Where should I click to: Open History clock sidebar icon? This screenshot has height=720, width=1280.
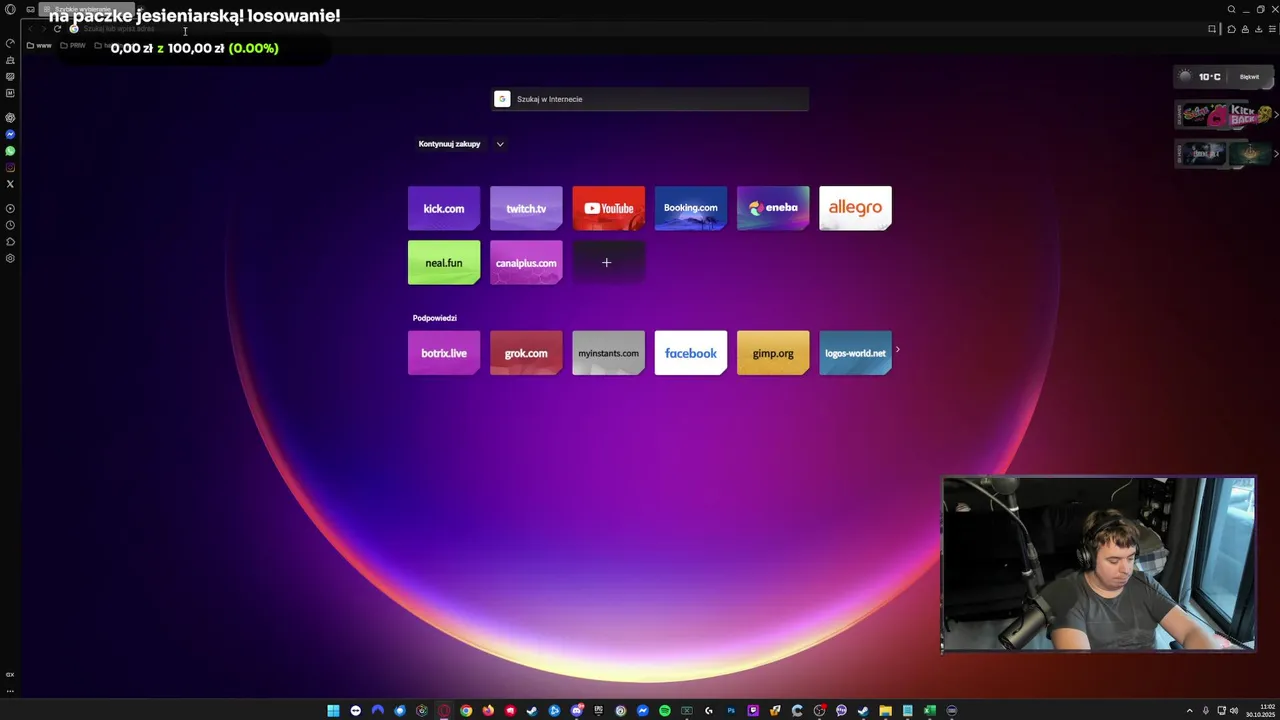tap(10, 225)
